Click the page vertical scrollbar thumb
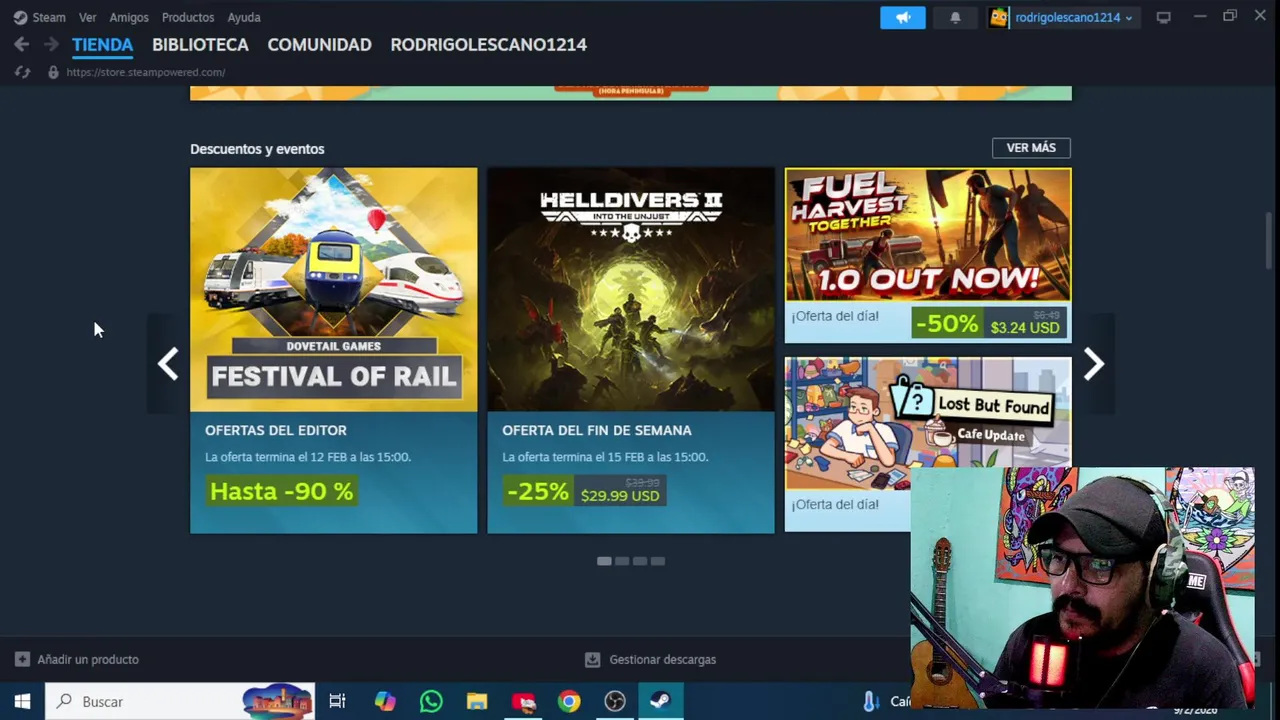 [x=1269, y=239]
